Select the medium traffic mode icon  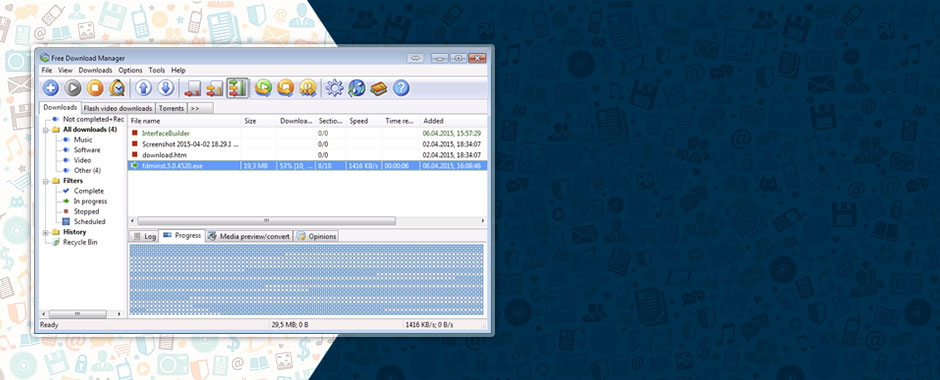point(214,89)
